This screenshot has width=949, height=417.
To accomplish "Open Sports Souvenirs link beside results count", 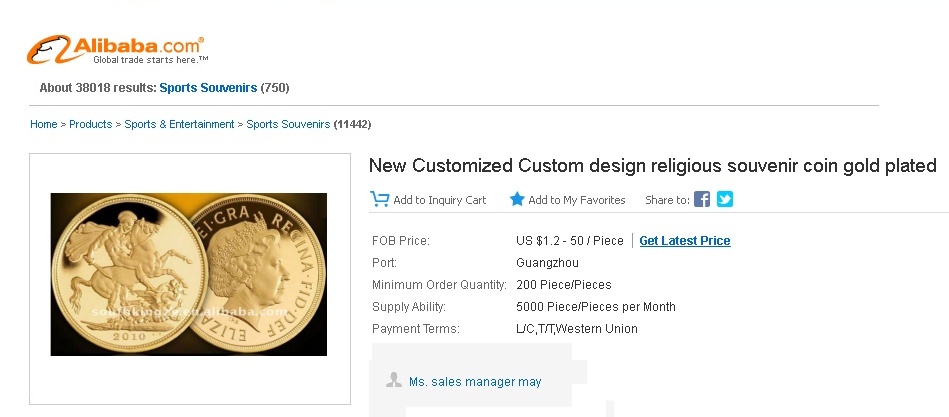I will coord(208,88).
